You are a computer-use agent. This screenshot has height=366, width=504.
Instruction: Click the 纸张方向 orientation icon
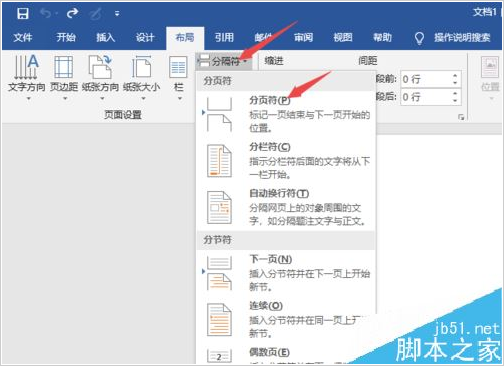pos(100,67)
